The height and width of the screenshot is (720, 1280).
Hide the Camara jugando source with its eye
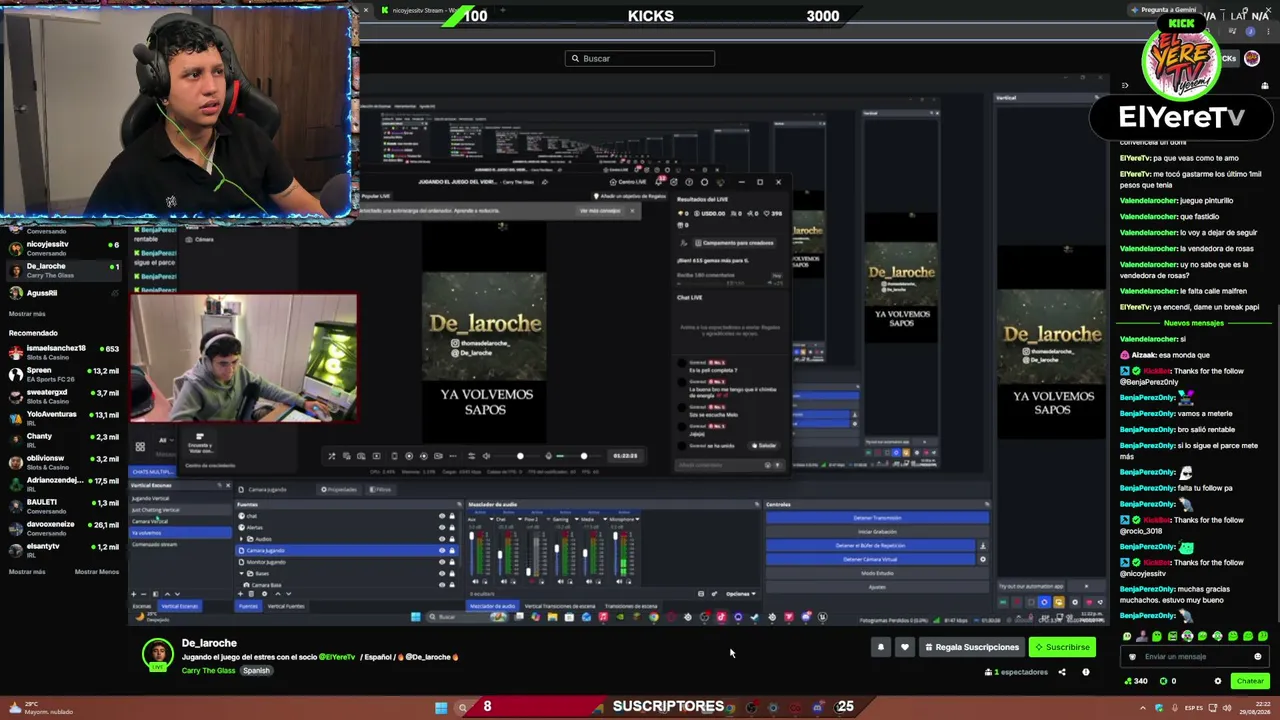pos(442,551)
